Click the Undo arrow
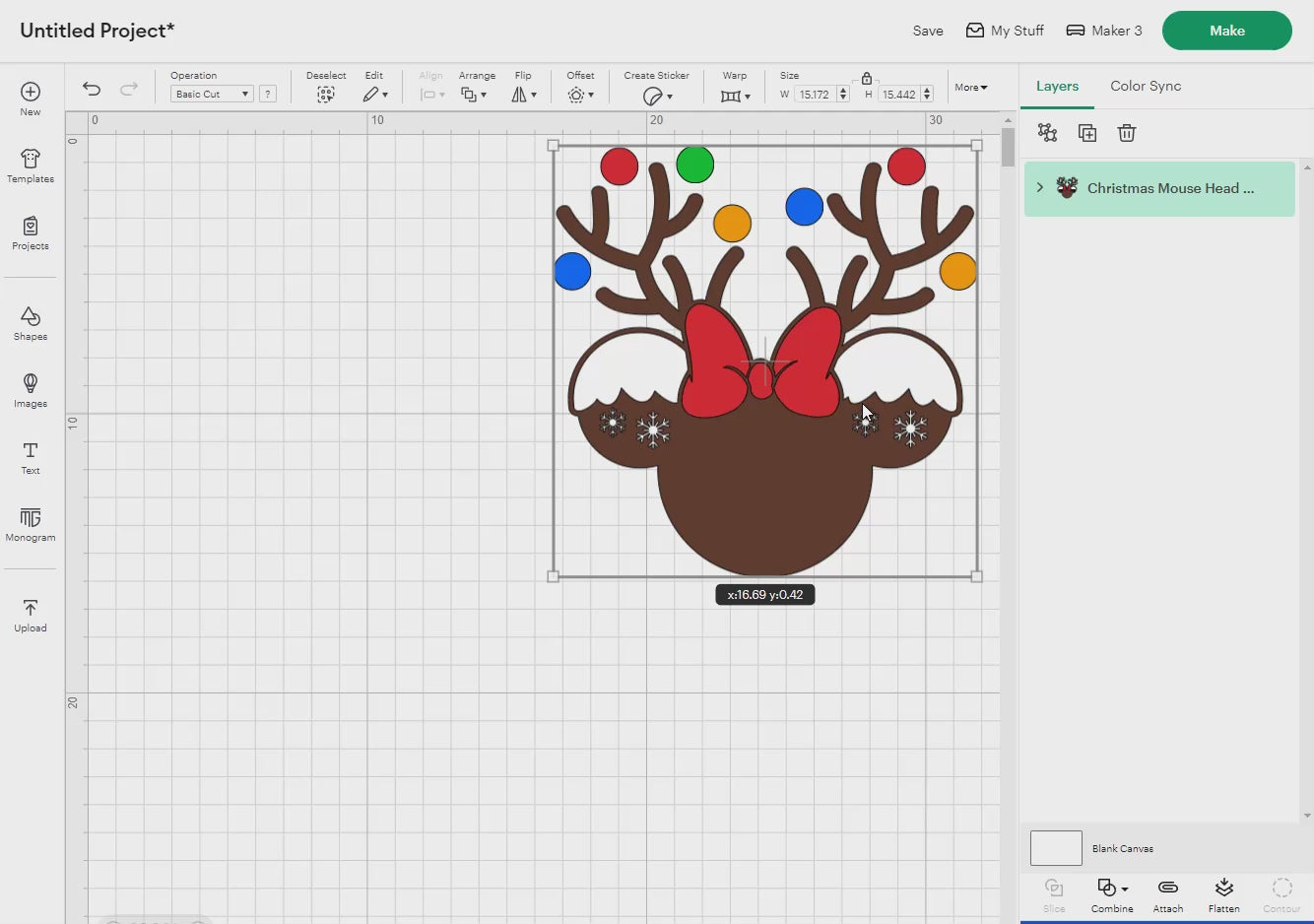Screen dimensions: 1314x924 92,89
